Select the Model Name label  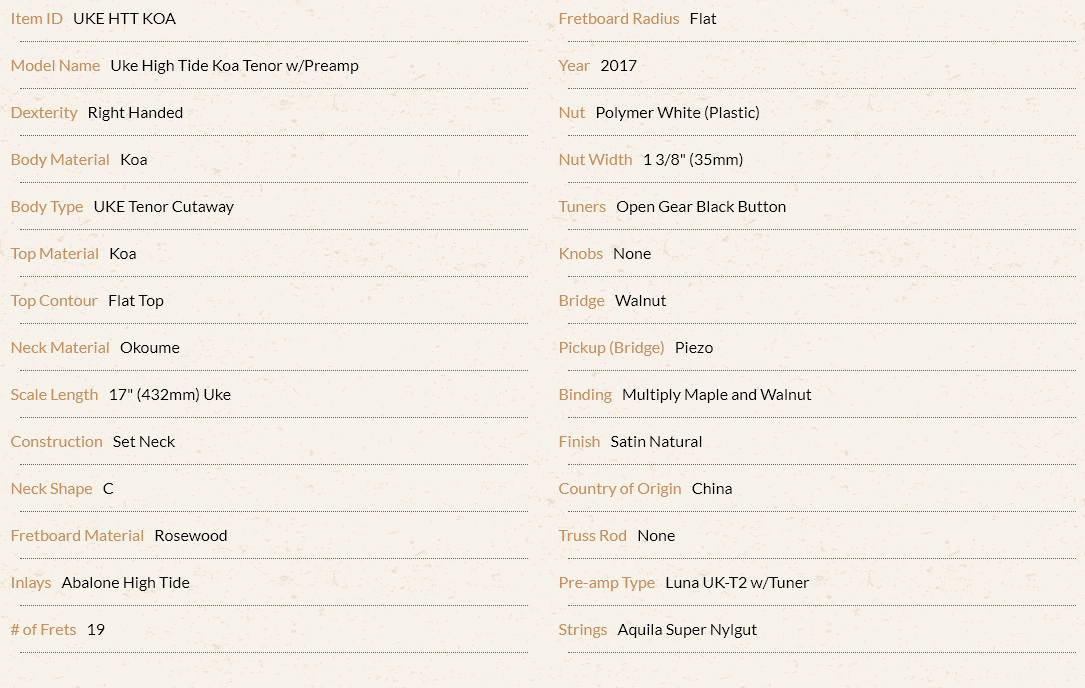click(55, 66)
